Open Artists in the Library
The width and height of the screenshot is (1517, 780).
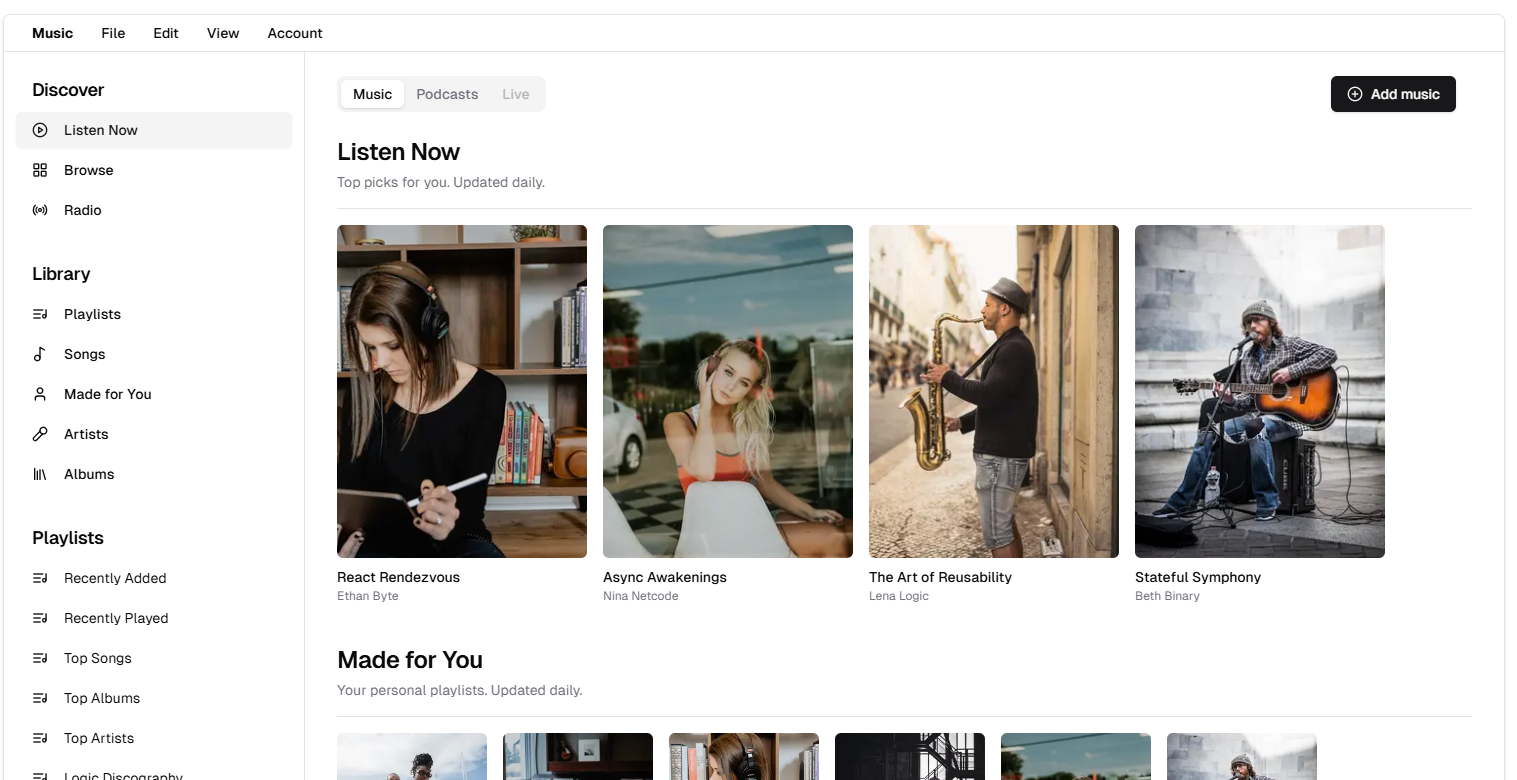click(x=154, y=434)
